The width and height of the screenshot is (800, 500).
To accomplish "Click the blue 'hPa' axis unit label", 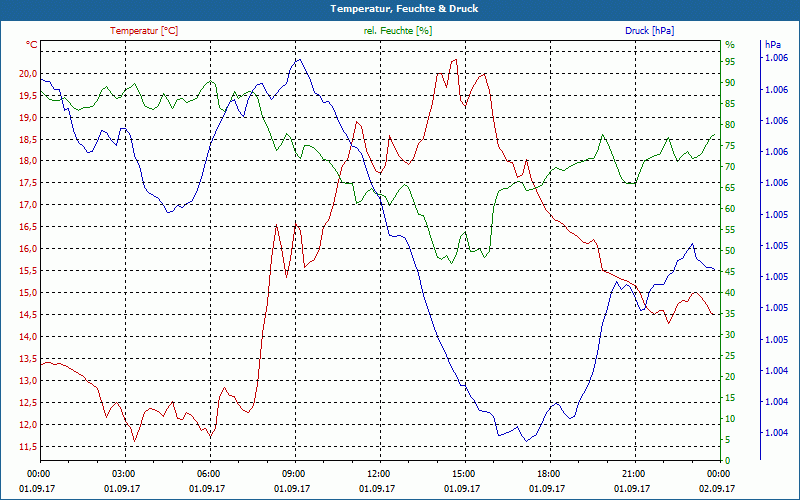I will tap(773, 45).
